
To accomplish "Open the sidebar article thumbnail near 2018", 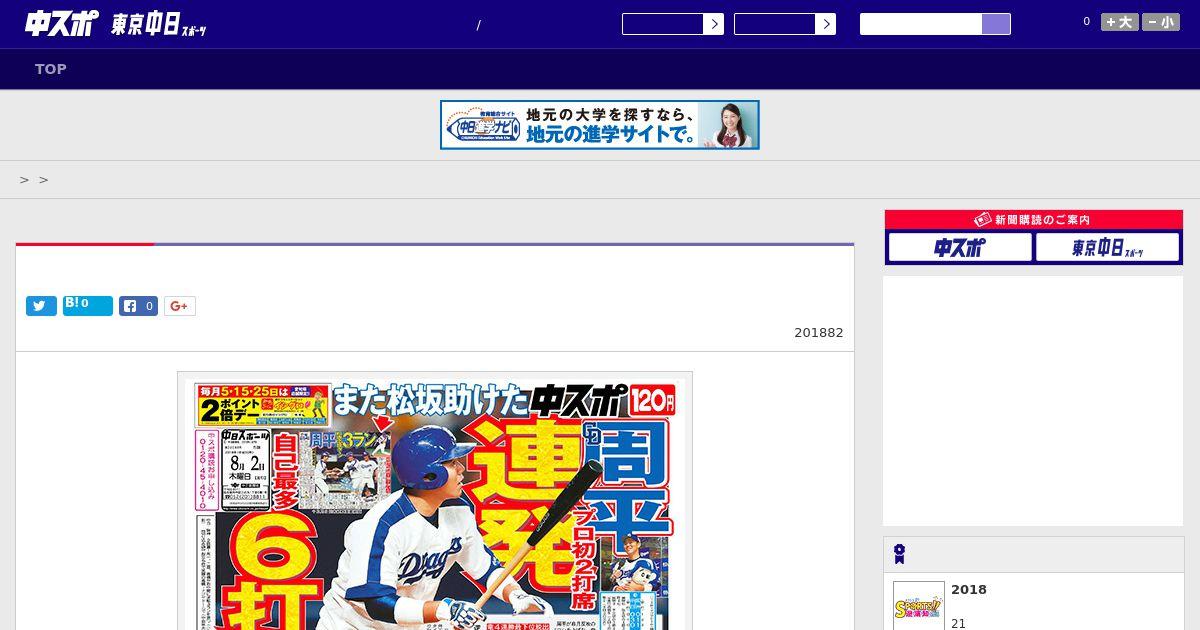I will point(919,606).
